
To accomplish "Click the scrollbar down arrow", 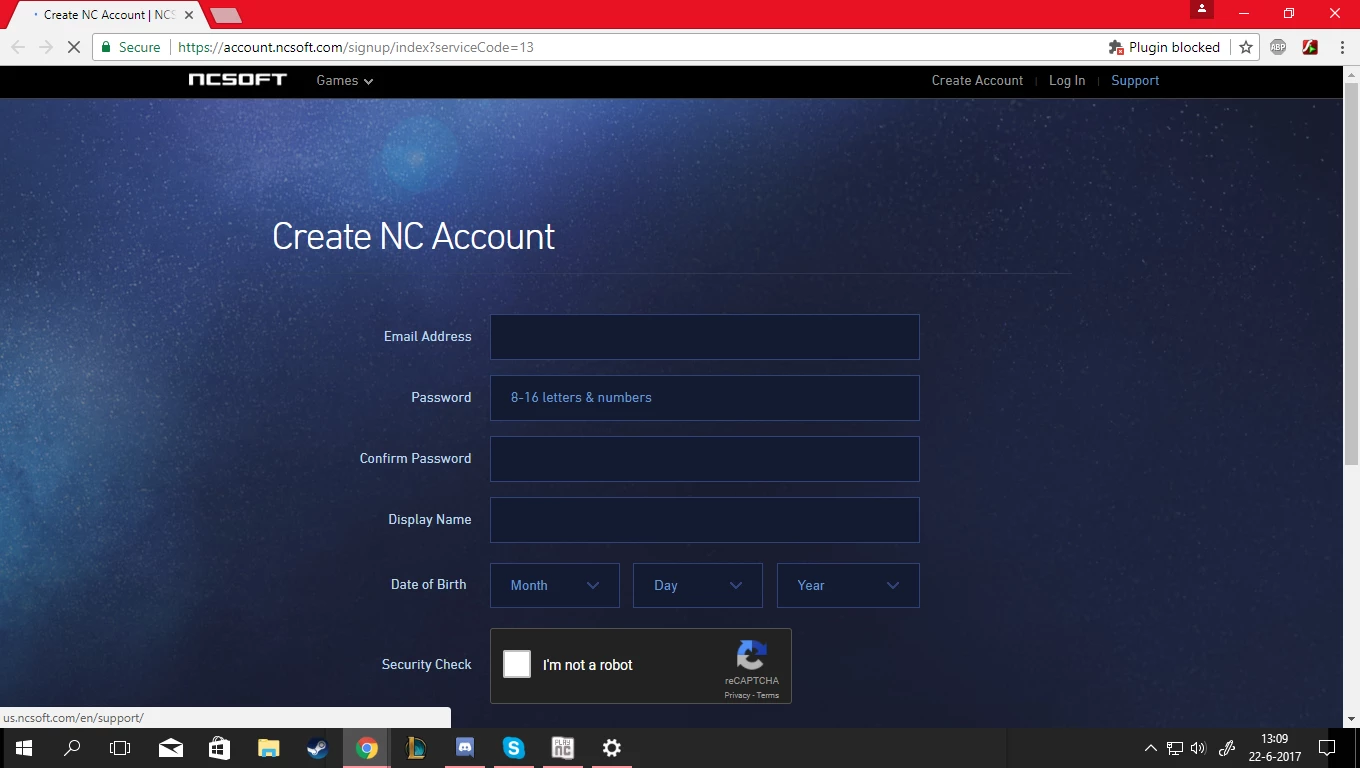I will coord(1351,719).
